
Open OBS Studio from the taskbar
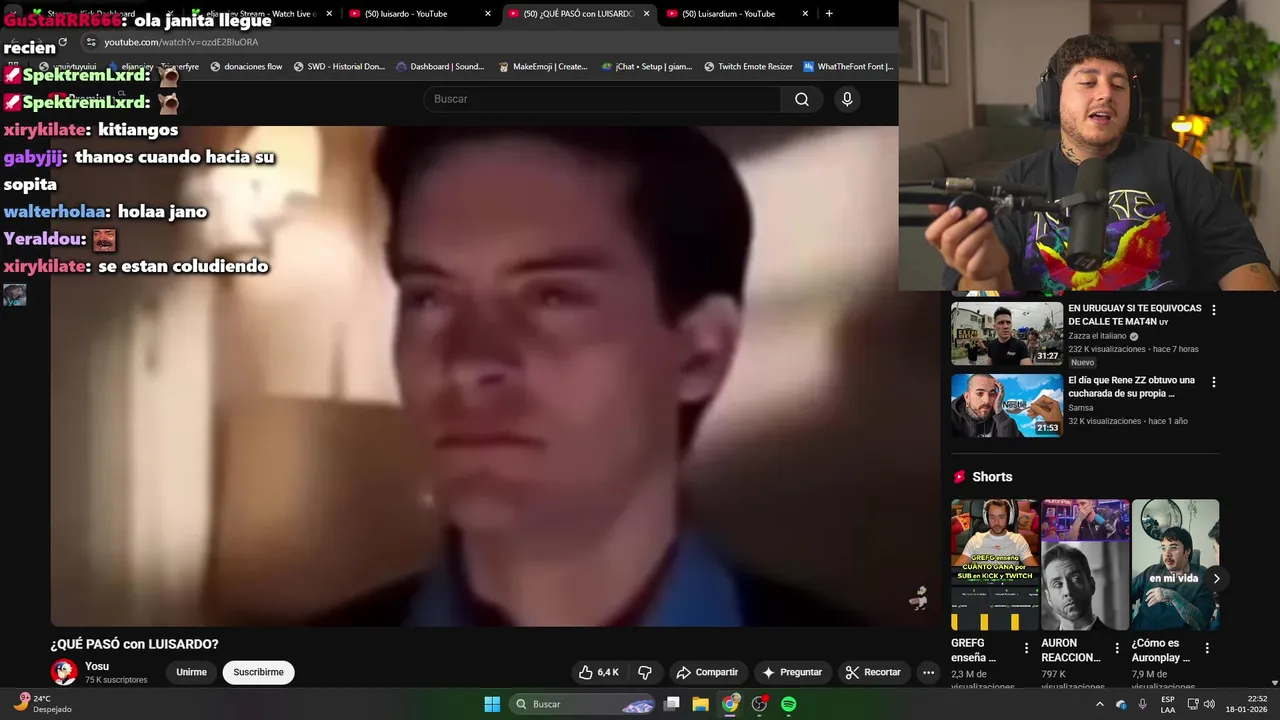coord(759,704)
